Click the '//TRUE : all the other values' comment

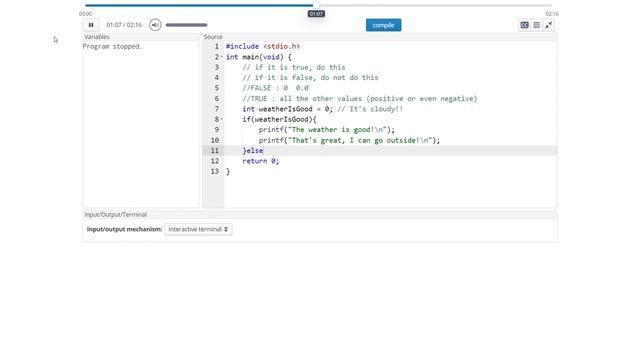pyautogui.click(x=360, y=98)
